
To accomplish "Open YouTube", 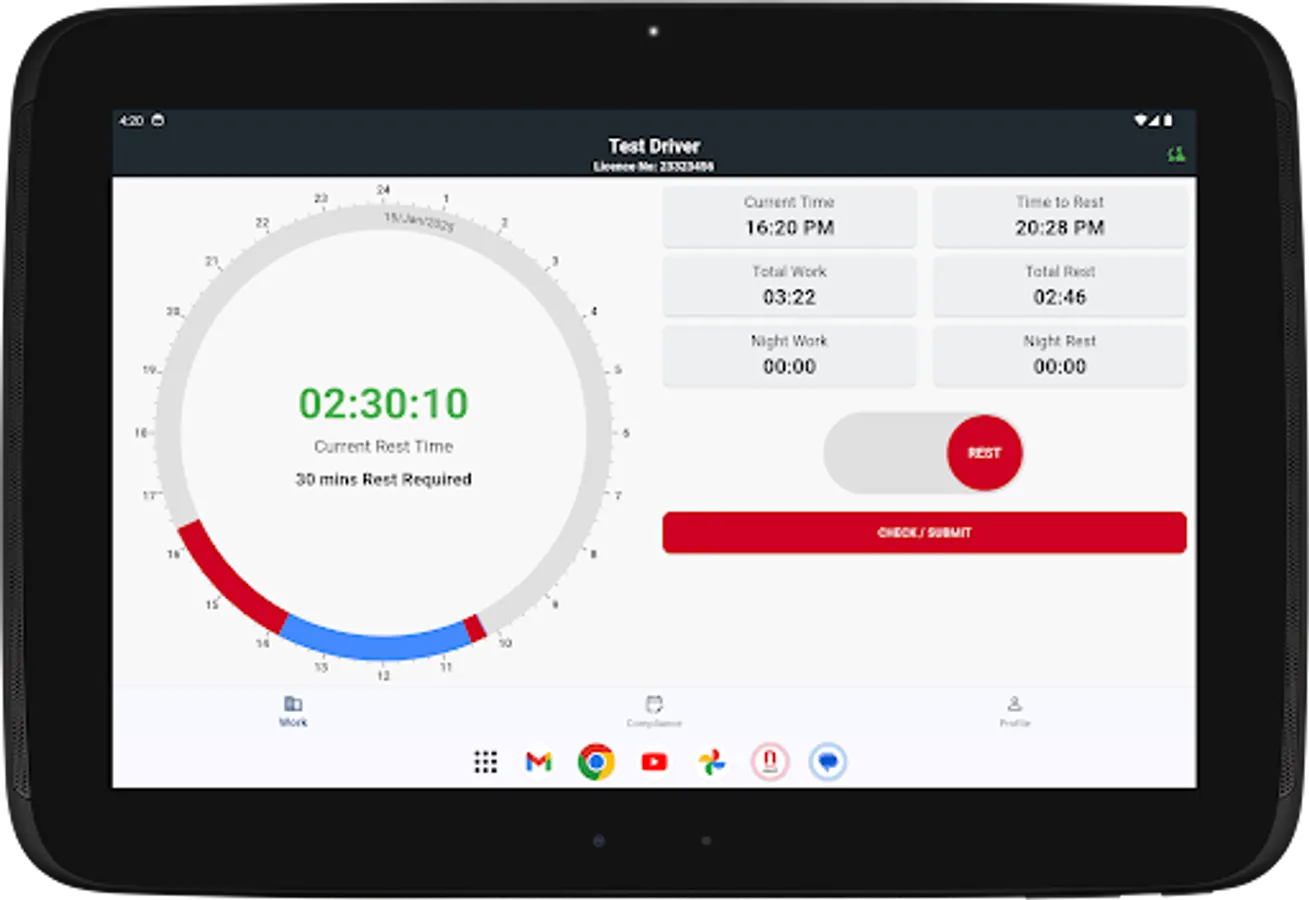I will (654, 762).
